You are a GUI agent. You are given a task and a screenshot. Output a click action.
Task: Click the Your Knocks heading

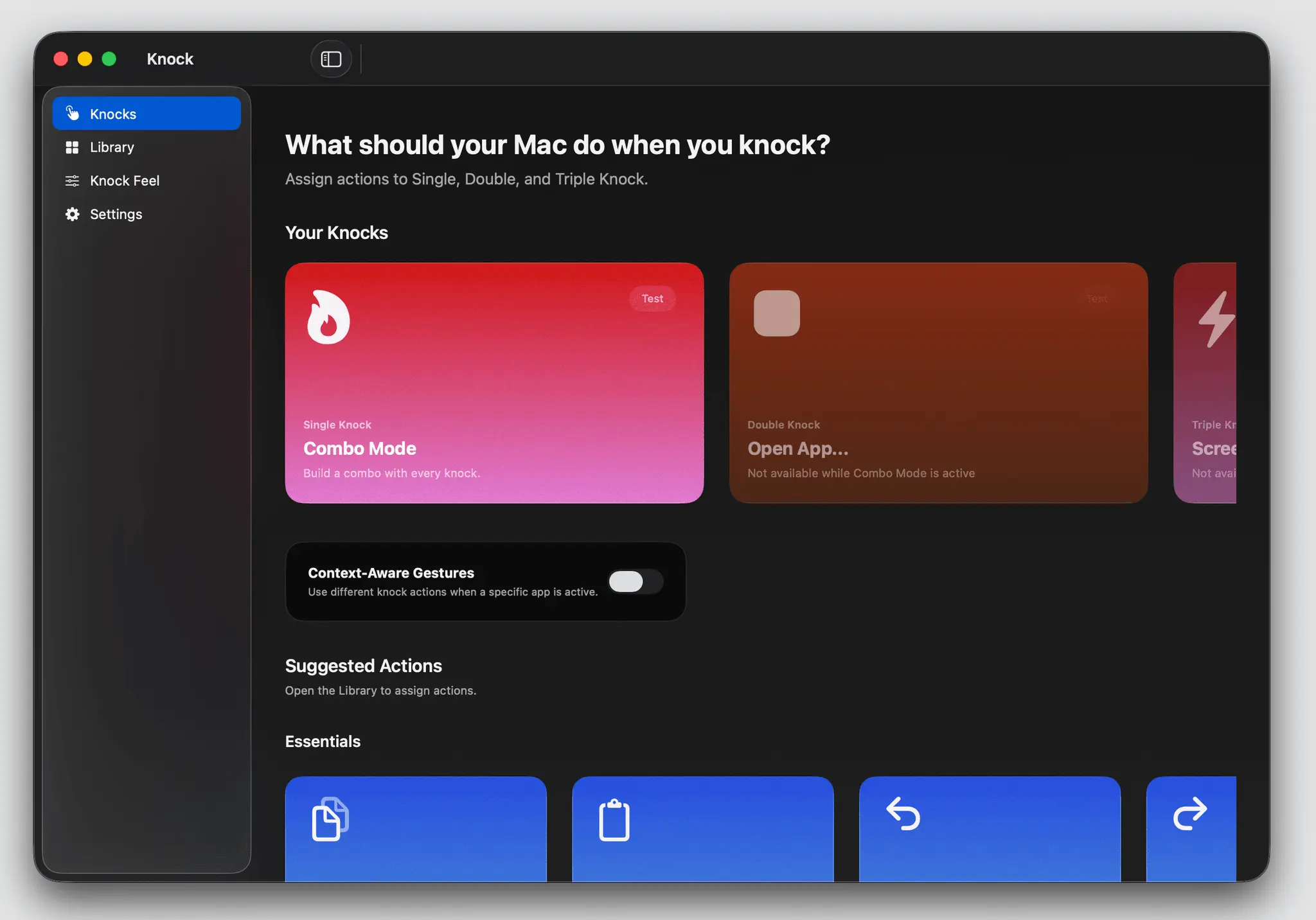tap(337, 233)
